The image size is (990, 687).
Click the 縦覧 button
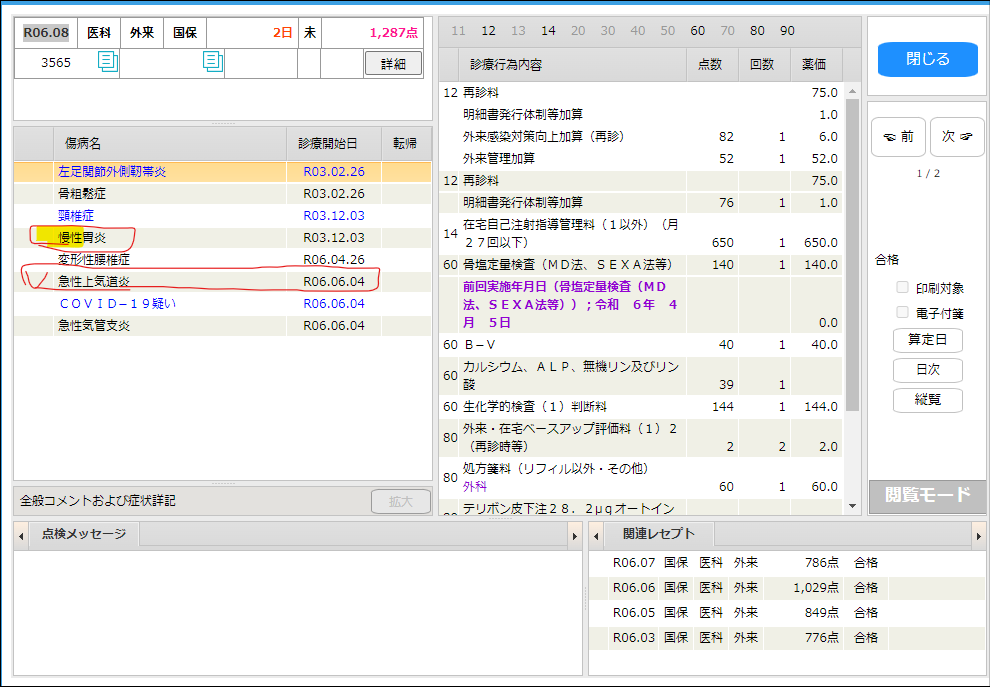(x=927, y=400)
